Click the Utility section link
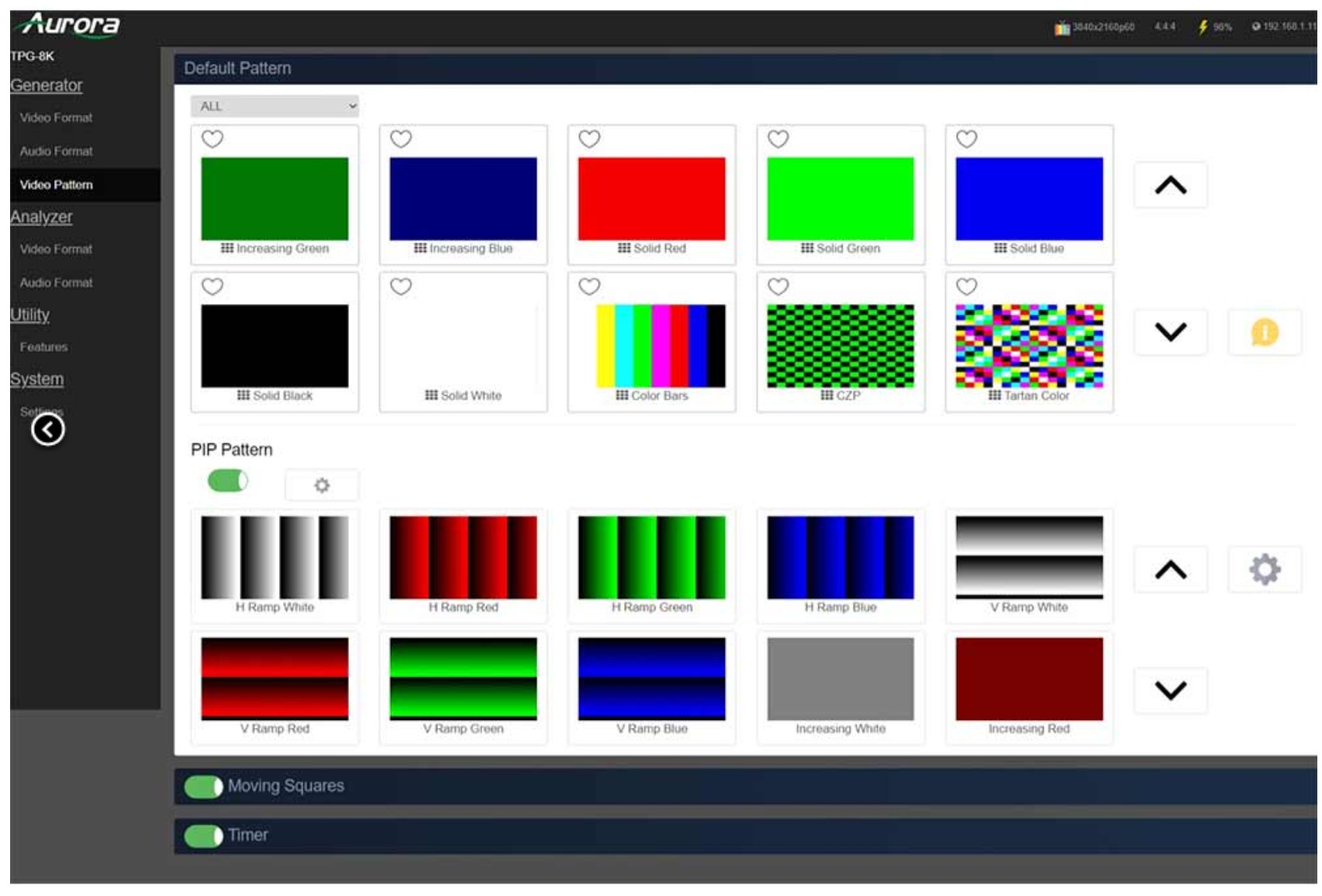This screenshot has width=1322, height=896. [29, 315]
